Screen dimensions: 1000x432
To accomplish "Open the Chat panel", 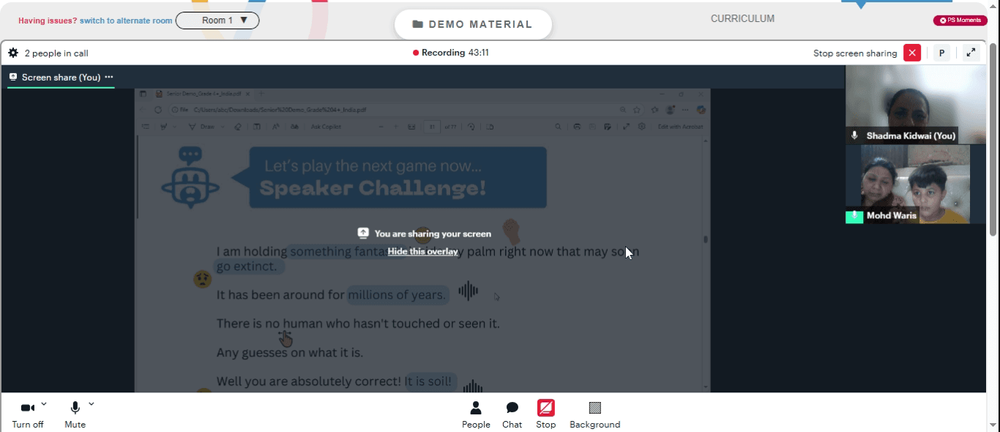I will [x=511, y=415].
